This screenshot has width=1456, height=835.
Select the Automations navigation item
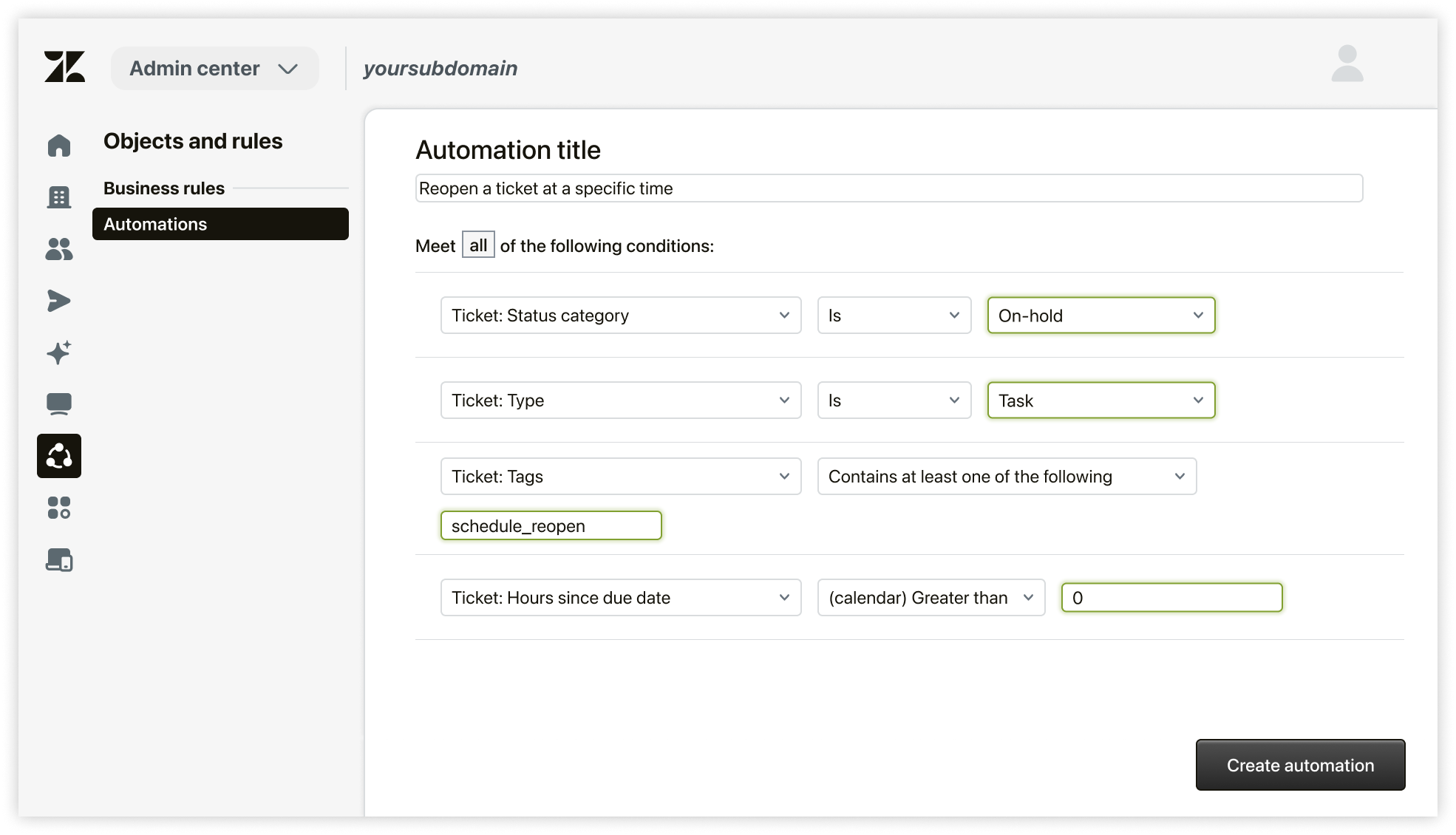[155, 224]
